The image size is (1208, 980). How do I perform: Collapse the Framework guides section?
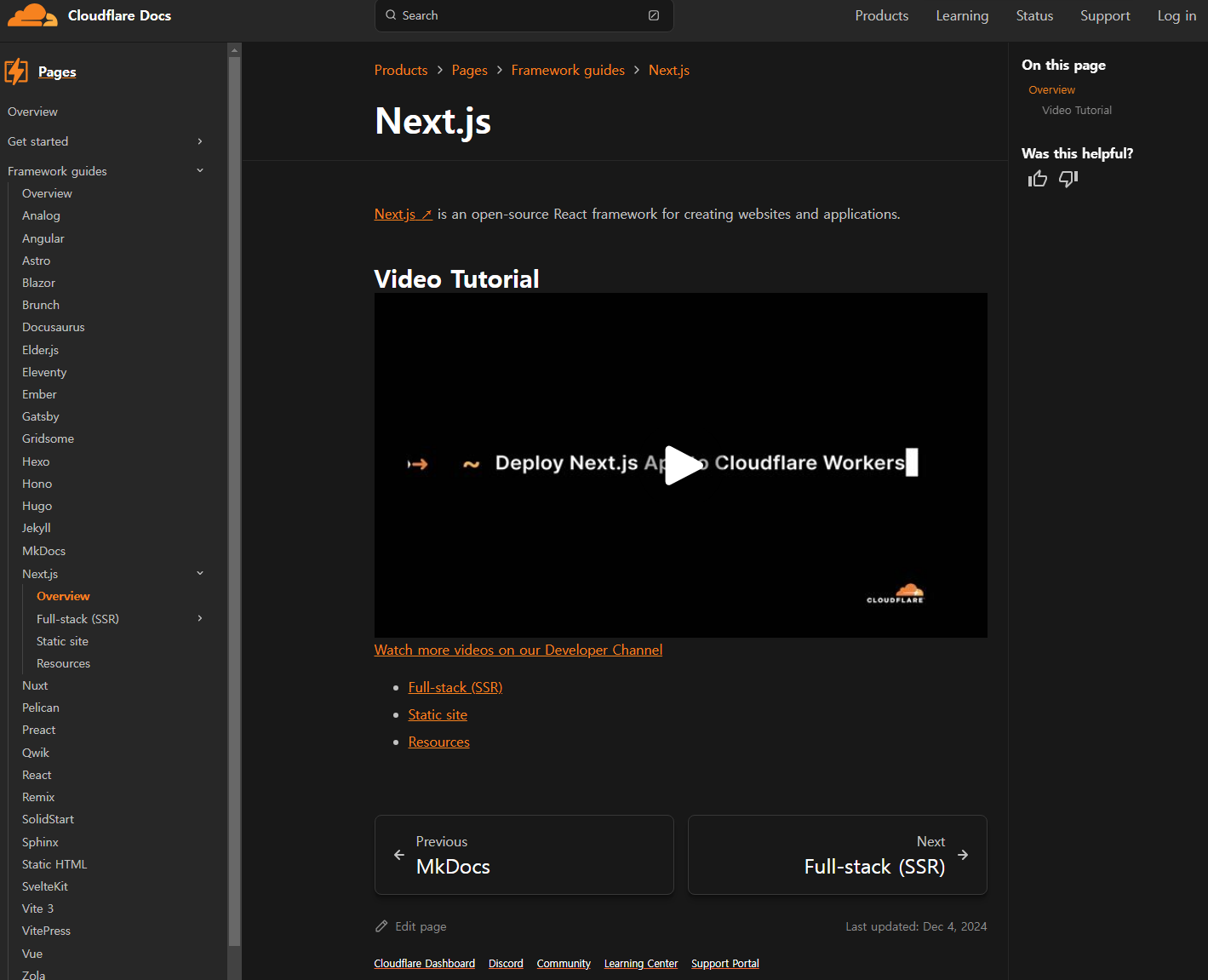[x=199, y=170]
